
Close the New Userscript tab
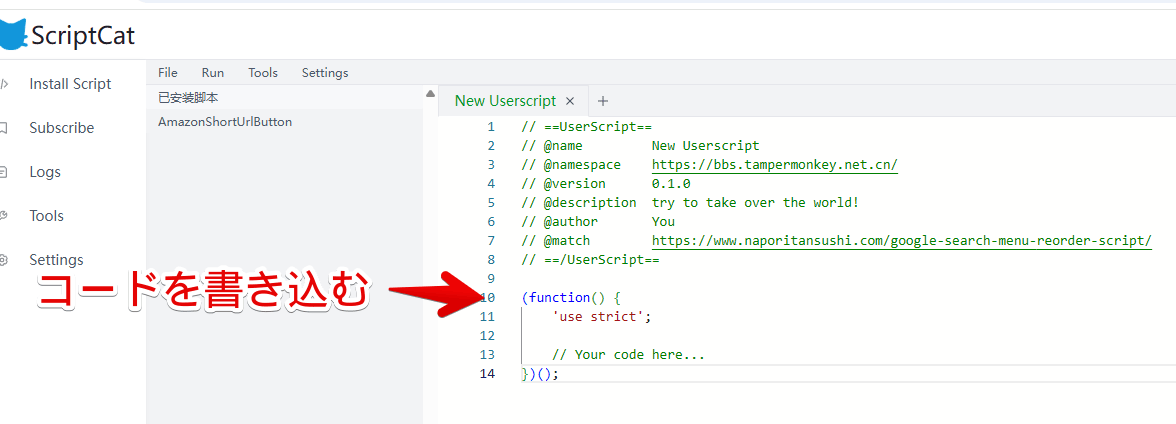[x=570, y=101]
